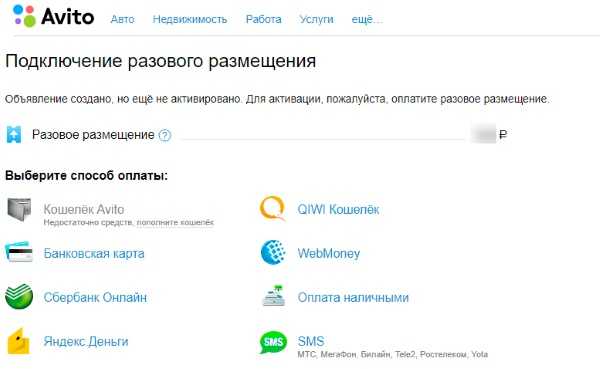Select Оплата наличными option
The width and height of the screenshot is (600, 369).
pos(353,297)
